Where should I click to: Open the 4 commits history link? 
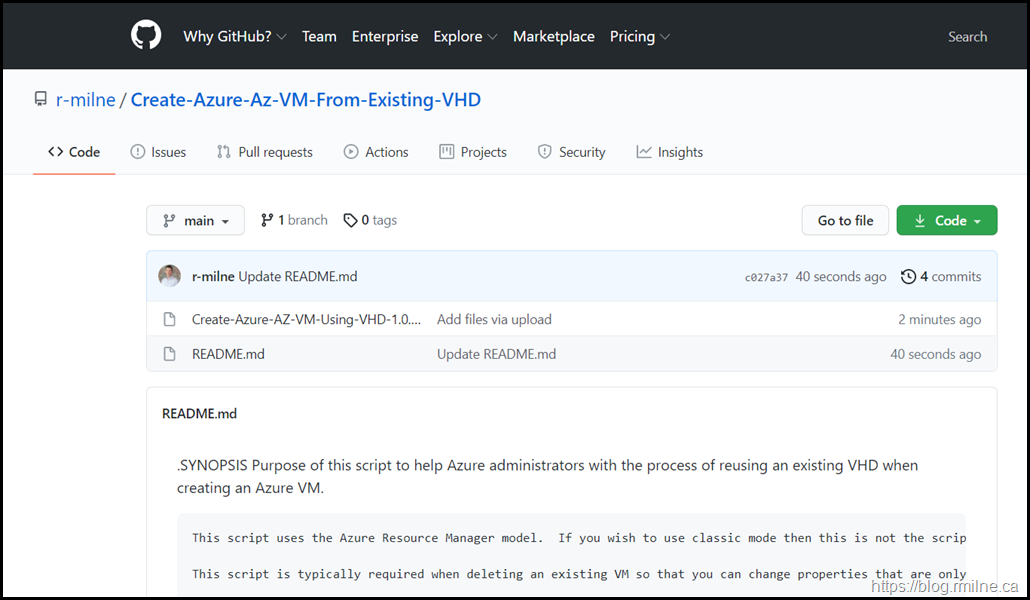point(941,277)
